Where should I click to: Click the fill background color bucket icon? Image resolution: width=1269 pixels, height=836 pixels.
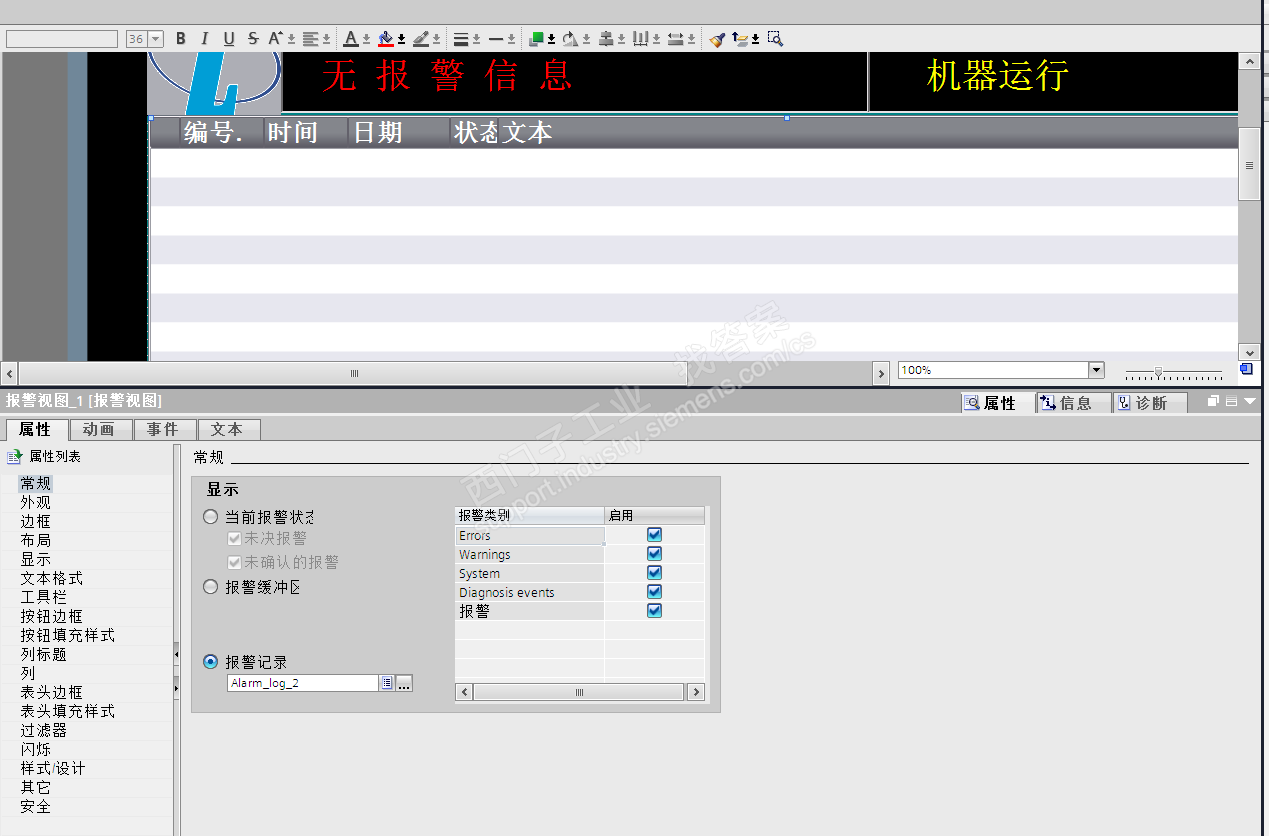tap(386, 39)
